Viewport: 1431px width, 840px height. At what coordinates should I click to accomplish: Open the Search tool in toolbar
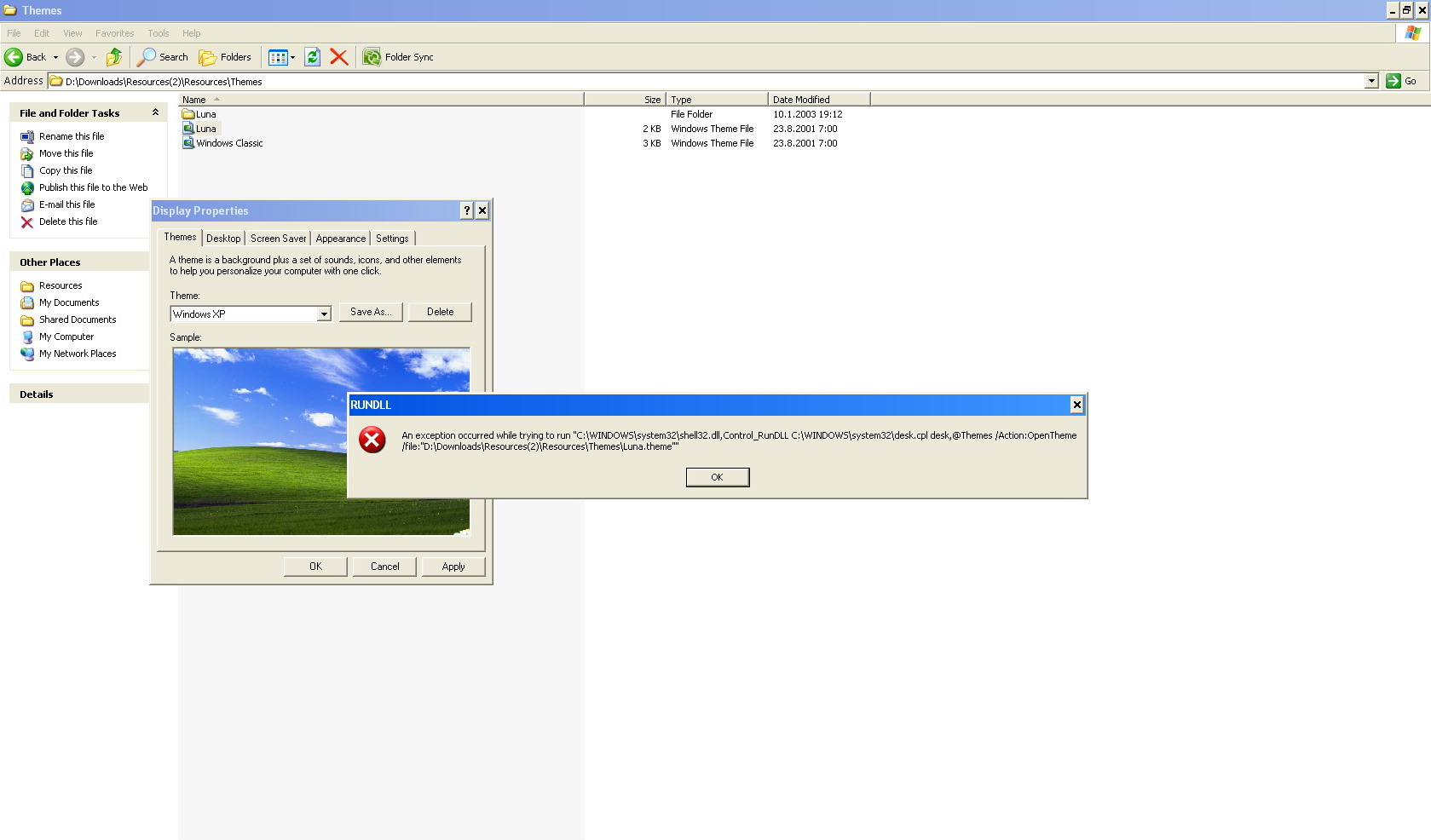tap(164, 57)
